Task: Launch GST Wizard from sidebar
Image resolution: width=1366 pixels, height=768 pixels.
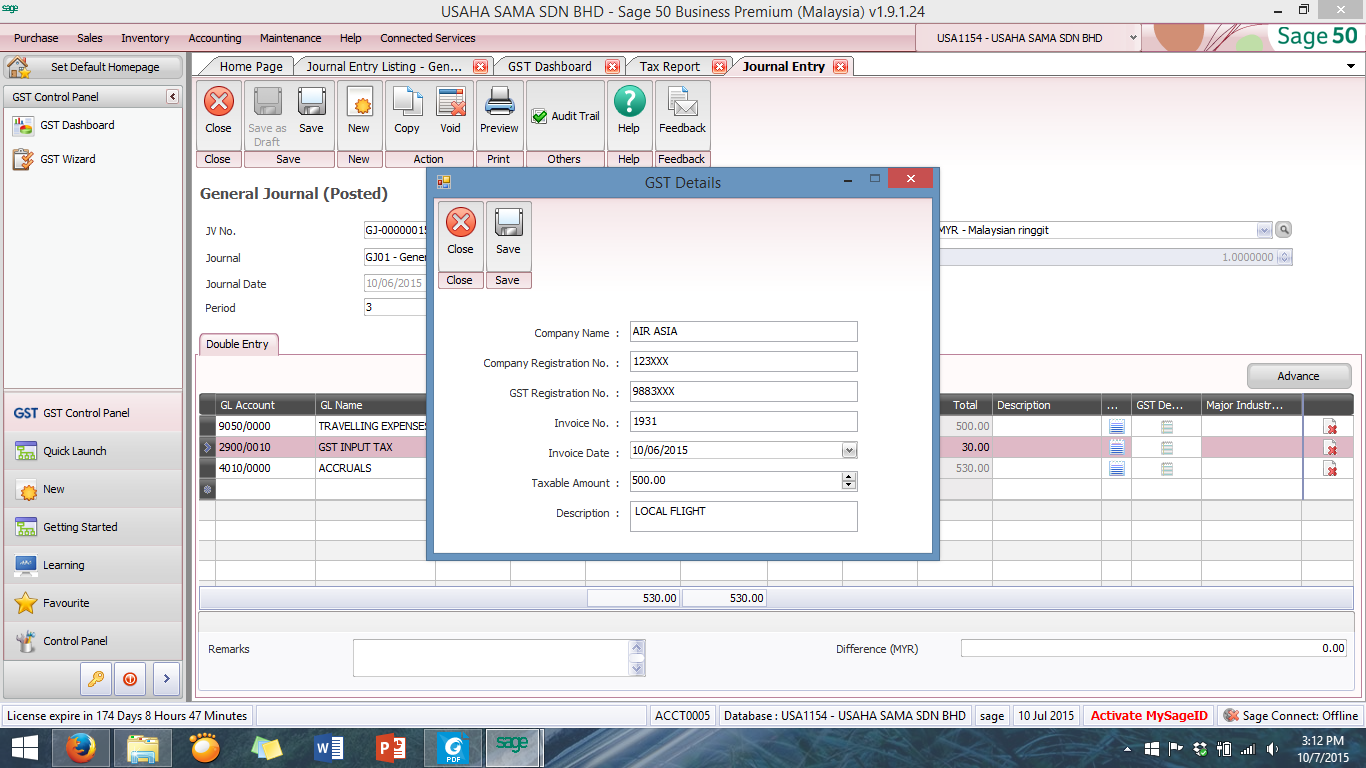Action: coord(68,159)
